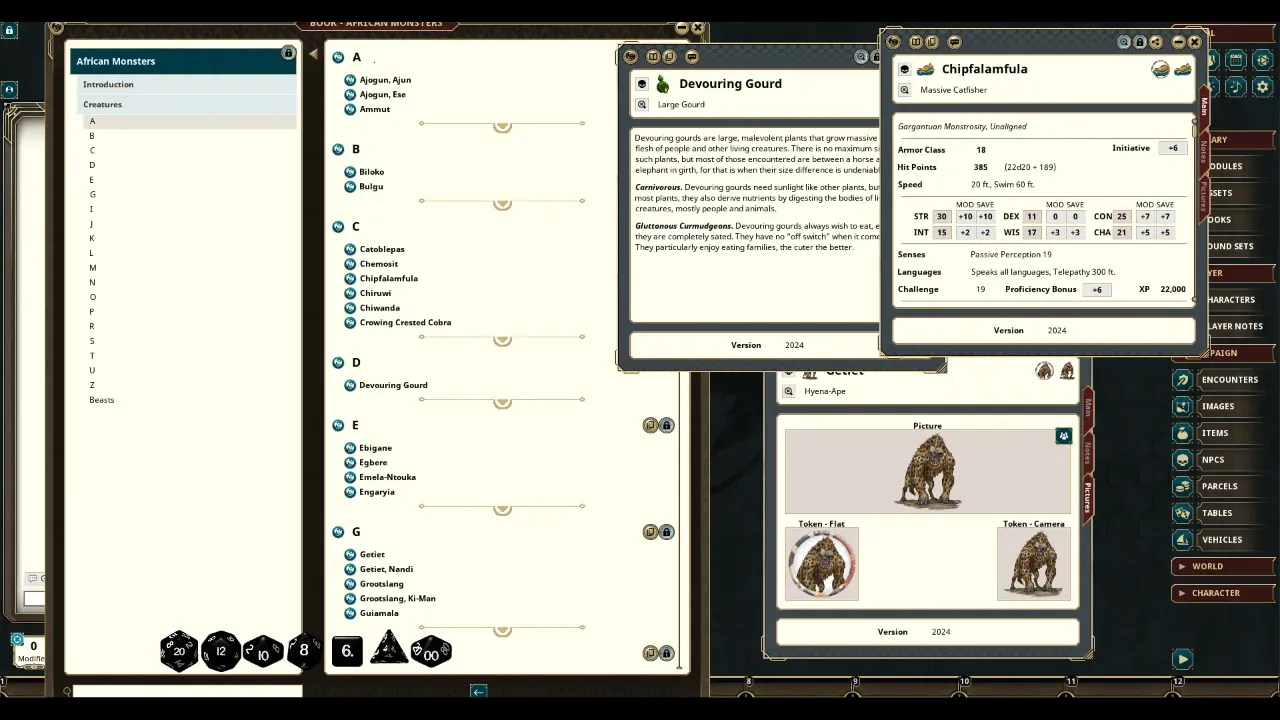
Task: Click the skull icon beside Devouring Gourd title
Action: click(642, 84)
